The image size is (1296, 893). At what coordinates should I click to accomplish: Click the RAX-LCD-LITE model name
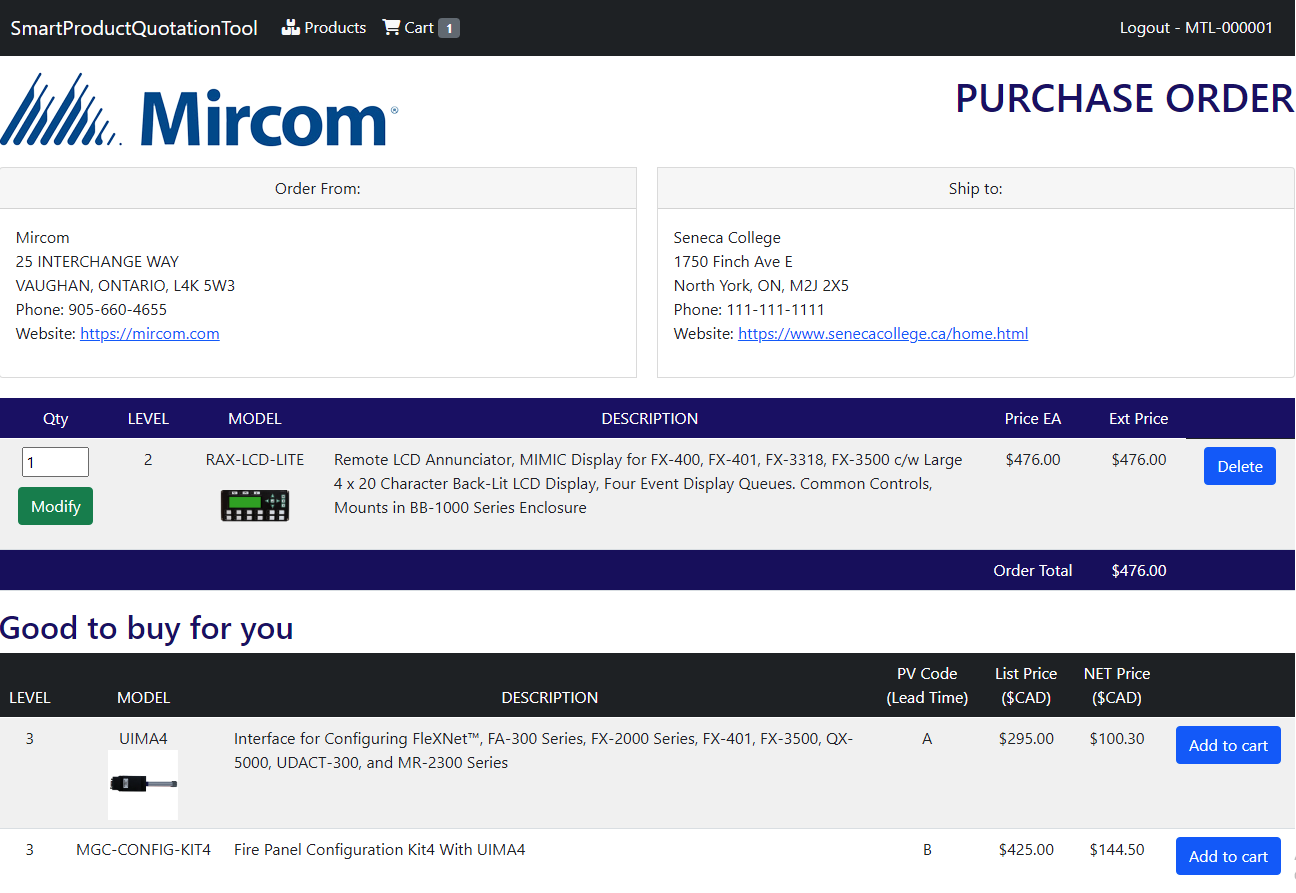[x=255, y=460]
